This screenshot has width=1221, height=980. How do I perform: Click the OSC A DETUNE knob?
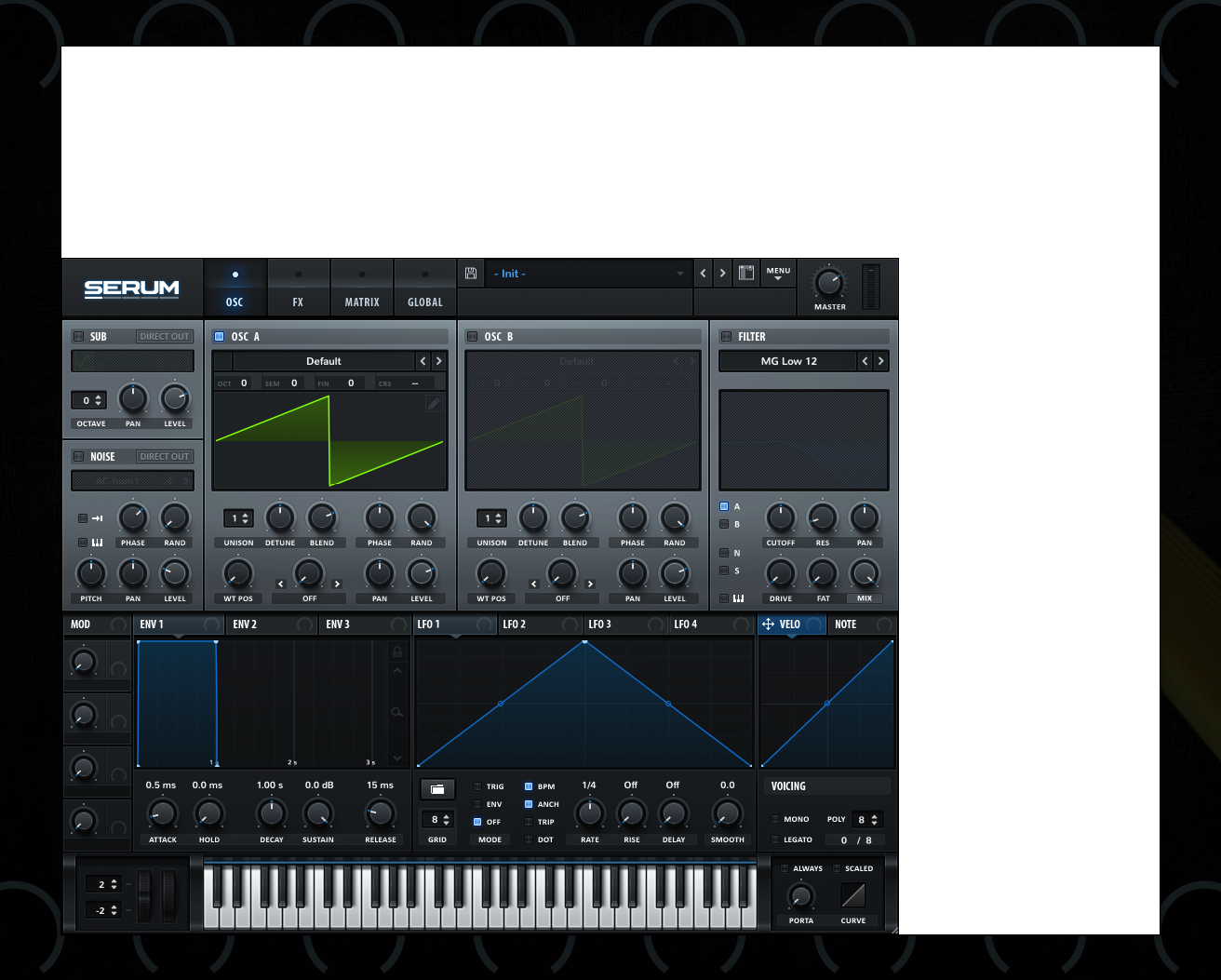coord(279,517)
